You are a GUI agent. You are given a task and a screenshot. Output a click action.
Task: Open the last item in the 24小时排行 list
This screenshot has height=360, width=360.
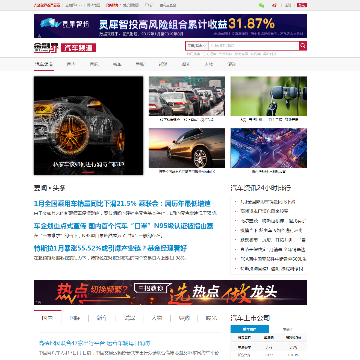click(272, 268)
